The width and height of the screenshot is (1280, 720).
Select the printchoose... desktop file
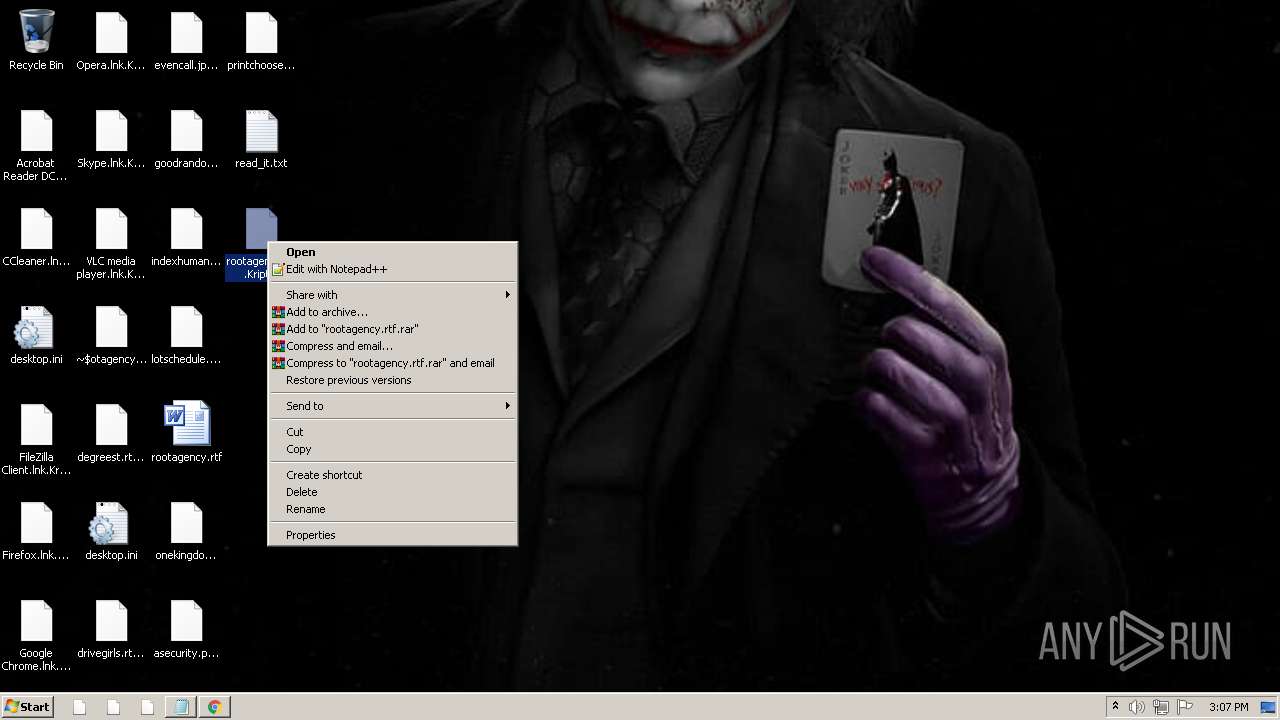(x=261, y=40)
